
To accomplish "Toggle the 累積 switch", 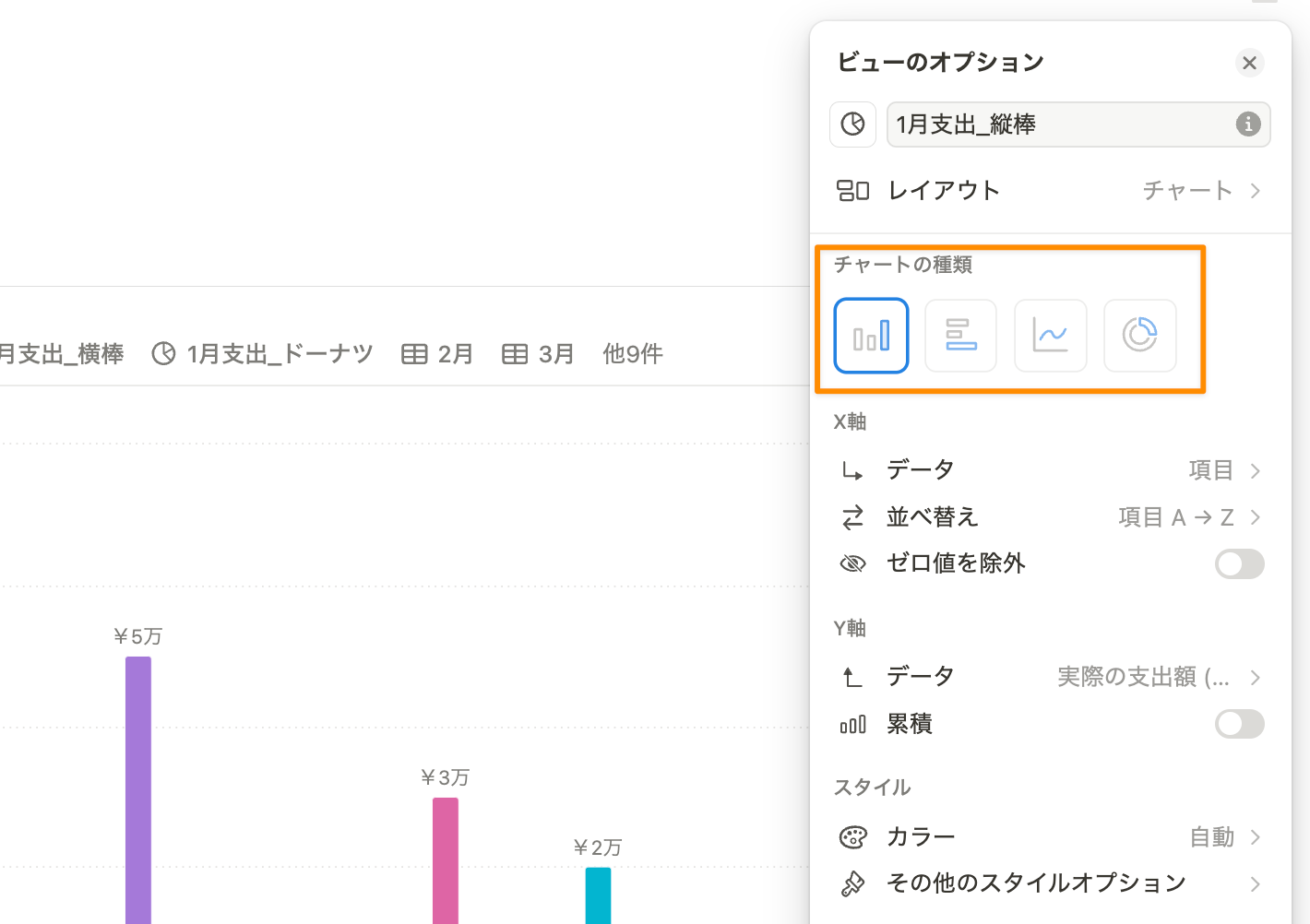I will [1239, 724].
